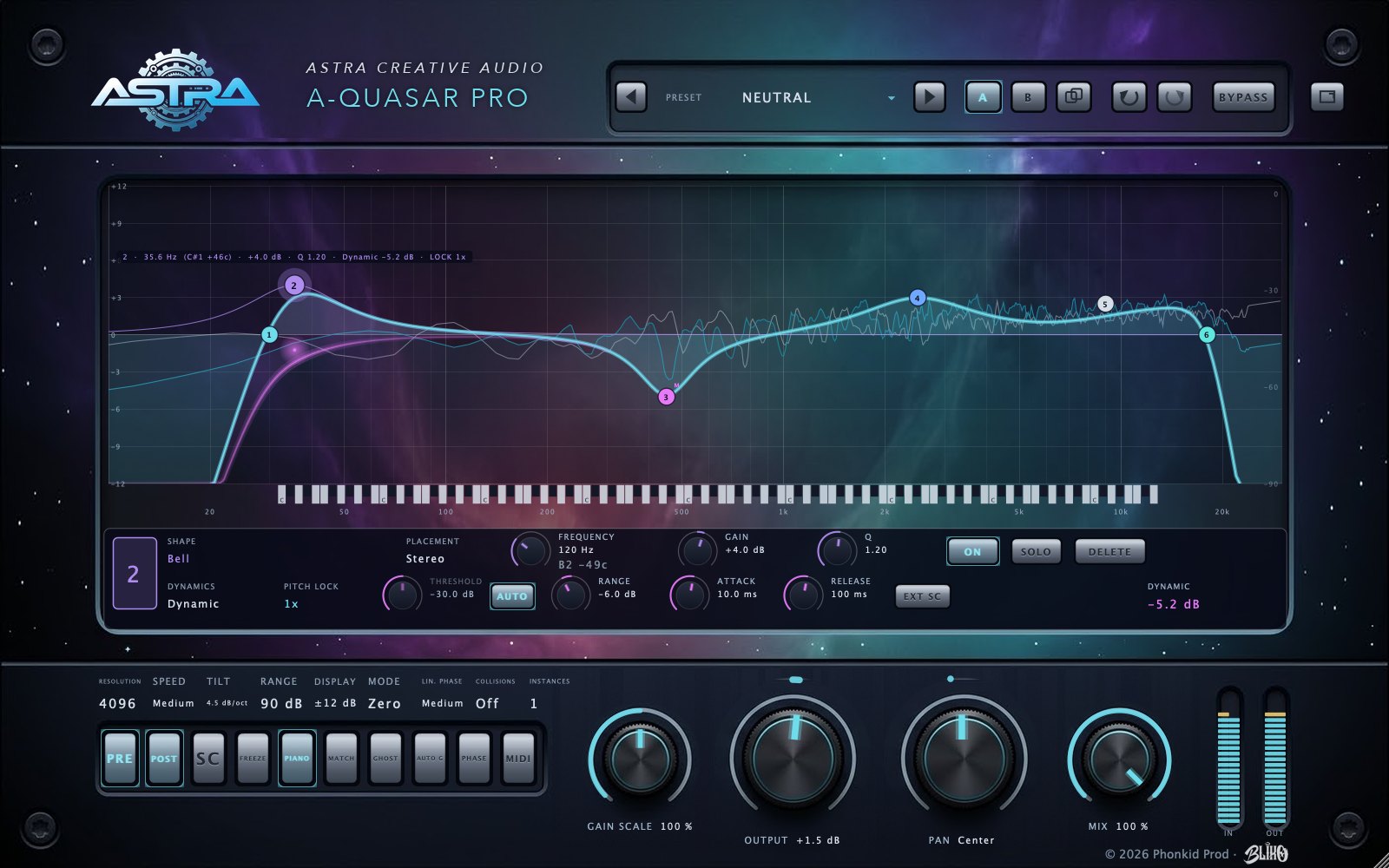Change Placement from Stereo
This screenshot has width=1389, height=868.
click(425, 559)
